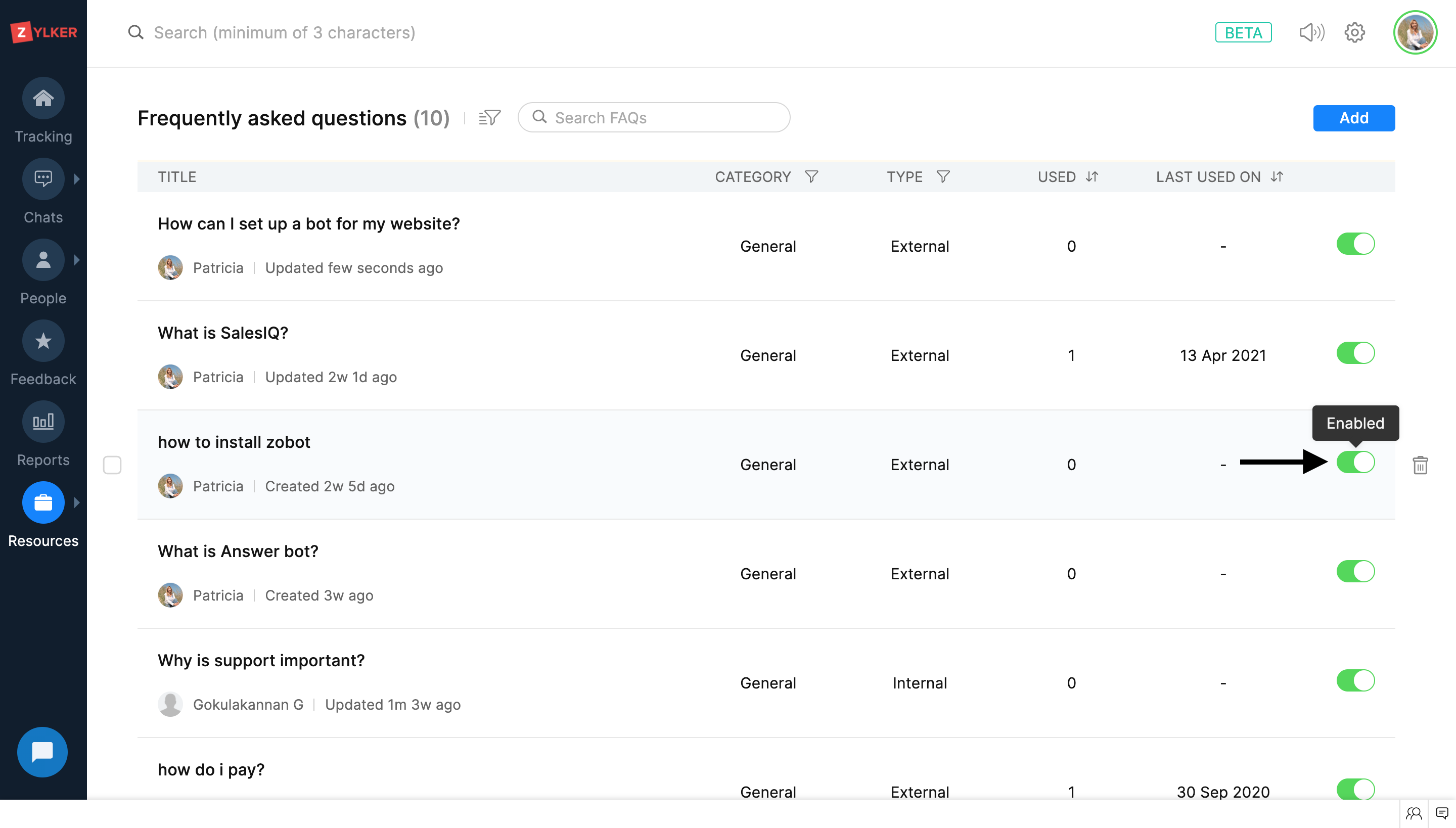Sort by the Used column
Screen dimensions: 1456x828
(1091, 177)
